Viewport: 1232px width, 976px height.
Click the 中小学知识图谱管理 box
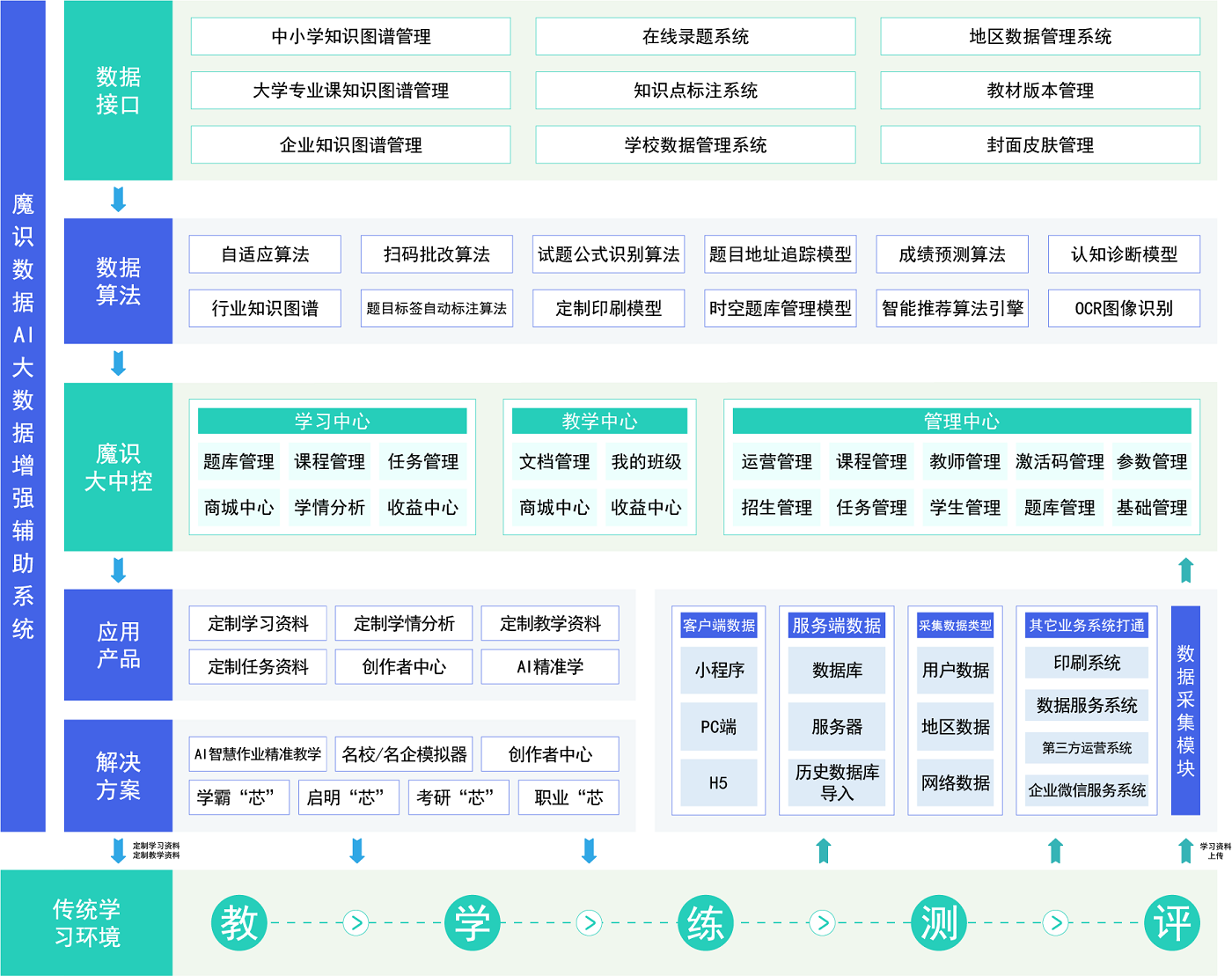(x=350, y=37)
